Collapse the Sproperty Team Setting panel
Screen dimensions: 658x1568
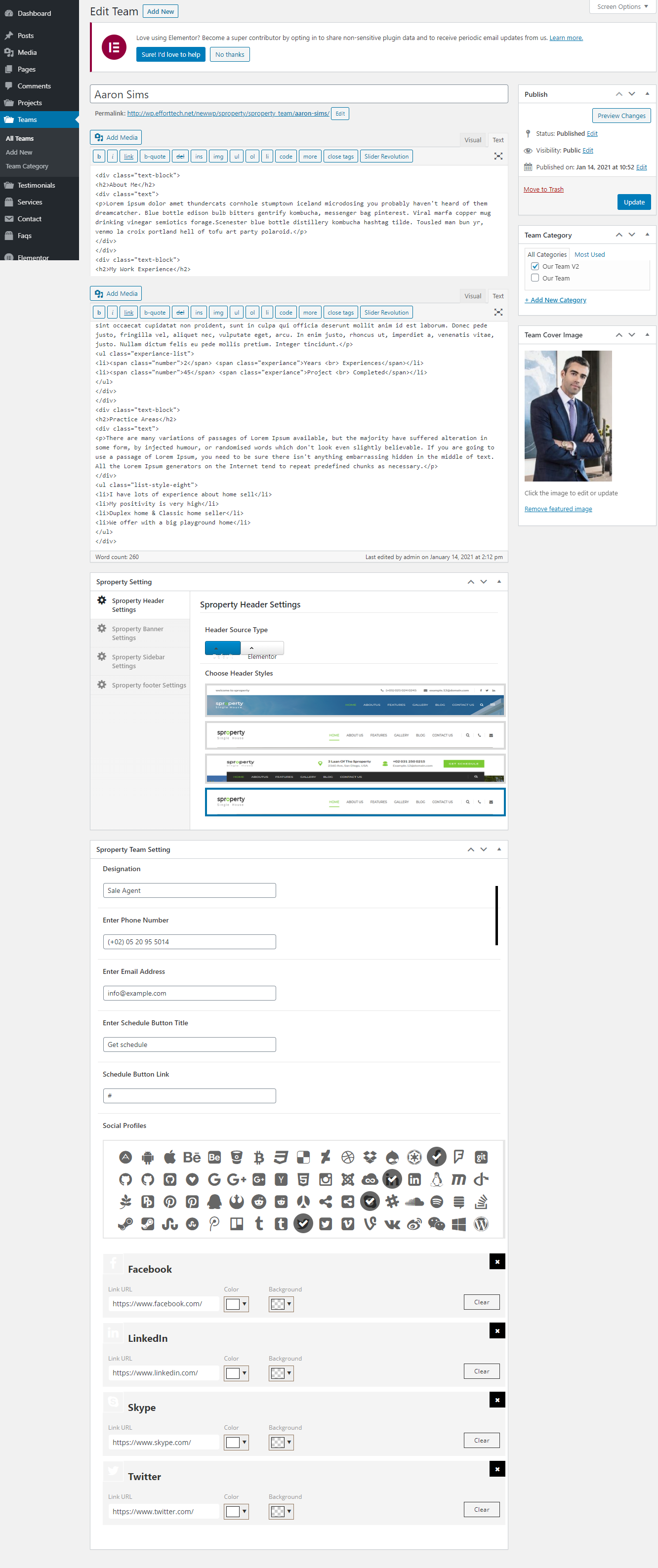point(498,849)
